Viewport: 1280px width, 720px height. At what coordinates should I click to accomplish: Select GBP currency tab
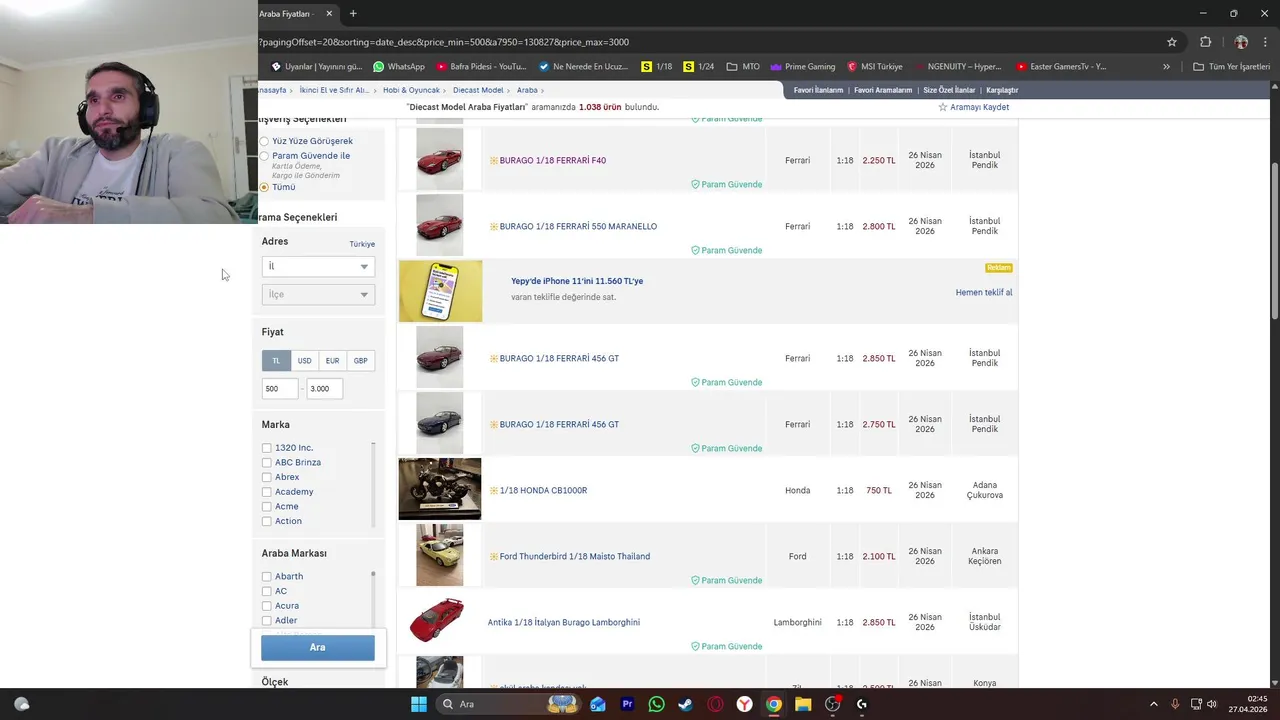(360, 360)
